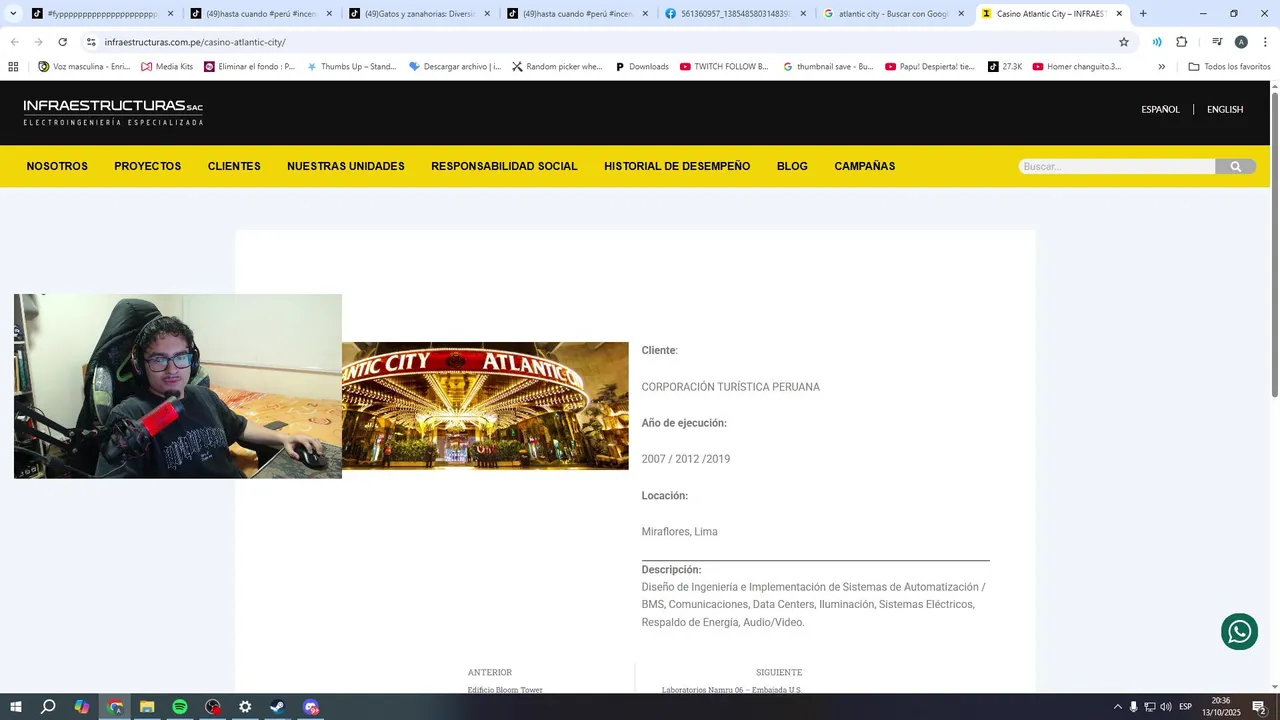Open the PROYECTOS menu

point(148,167)
